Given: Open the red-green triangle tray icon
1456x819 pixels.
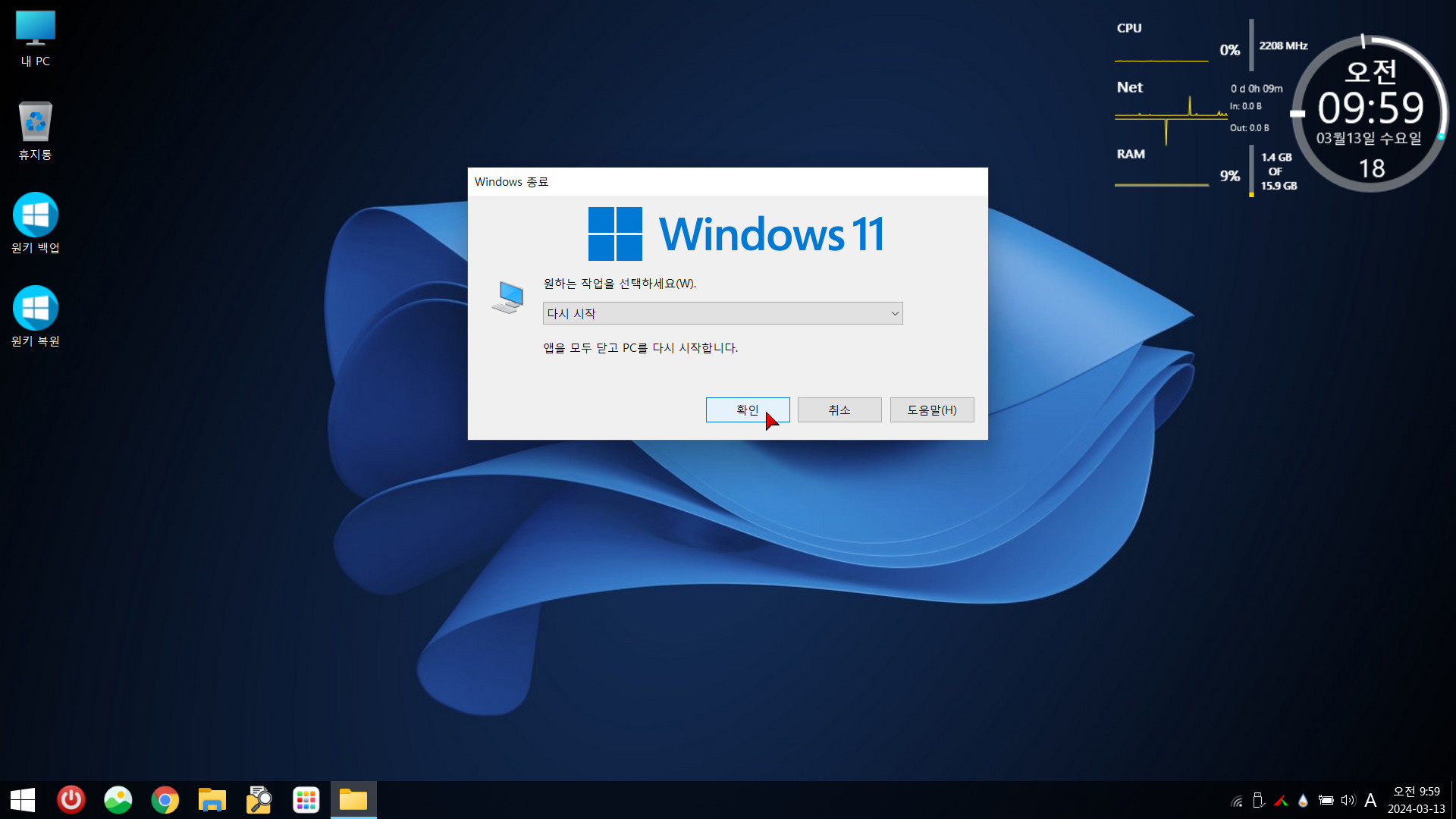Looking at the screenshot, I should [x=1282, y=801].
